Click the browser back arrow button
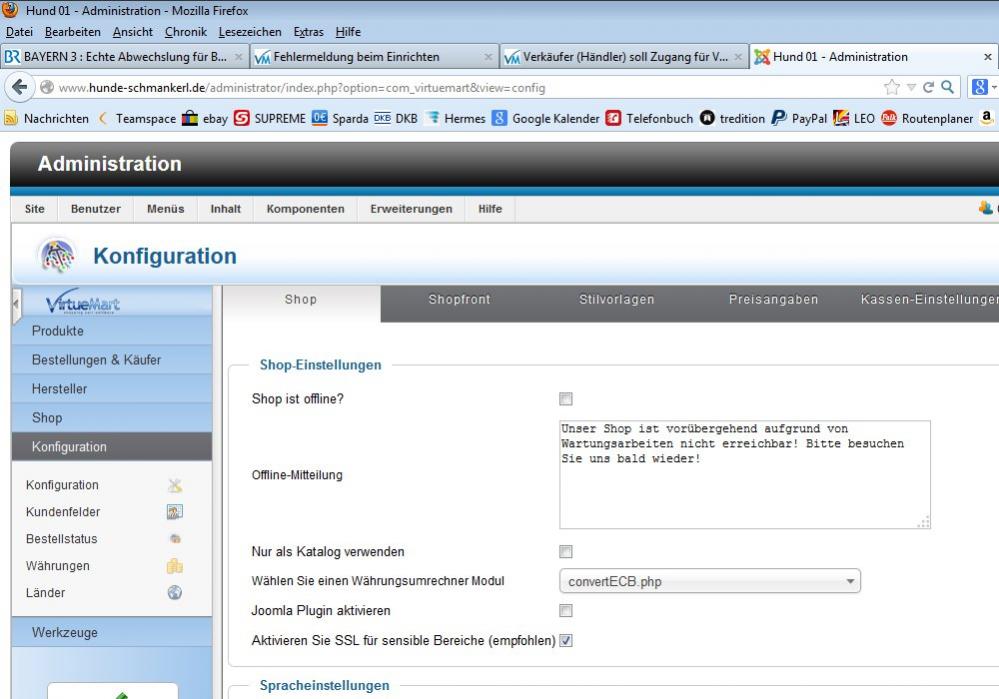The height and width of the screenshot is (699, 999). [x=19, y=87]
